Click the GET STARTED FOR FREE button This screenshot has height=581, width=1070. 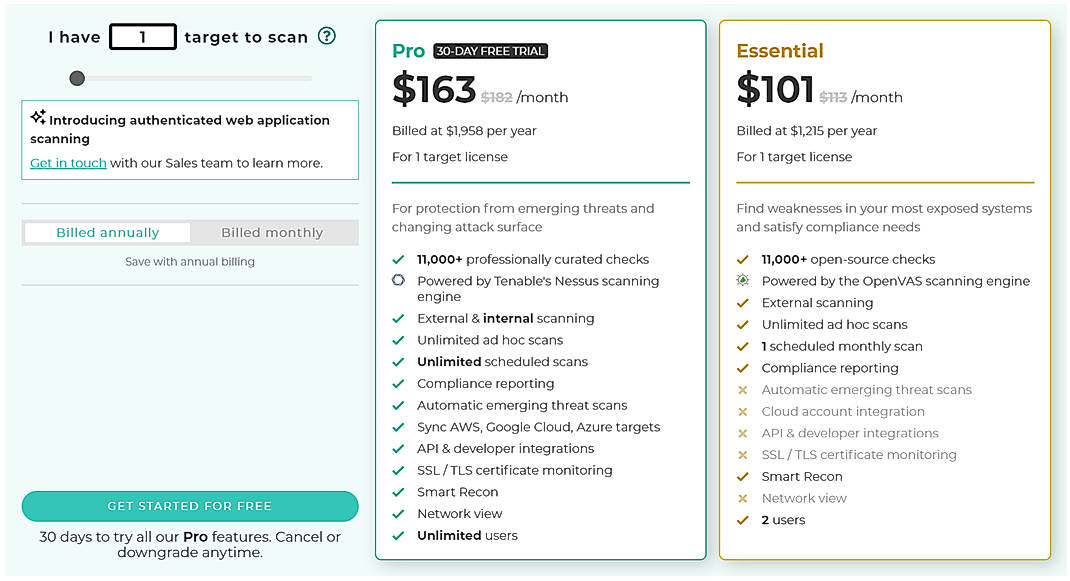point(189,506)
